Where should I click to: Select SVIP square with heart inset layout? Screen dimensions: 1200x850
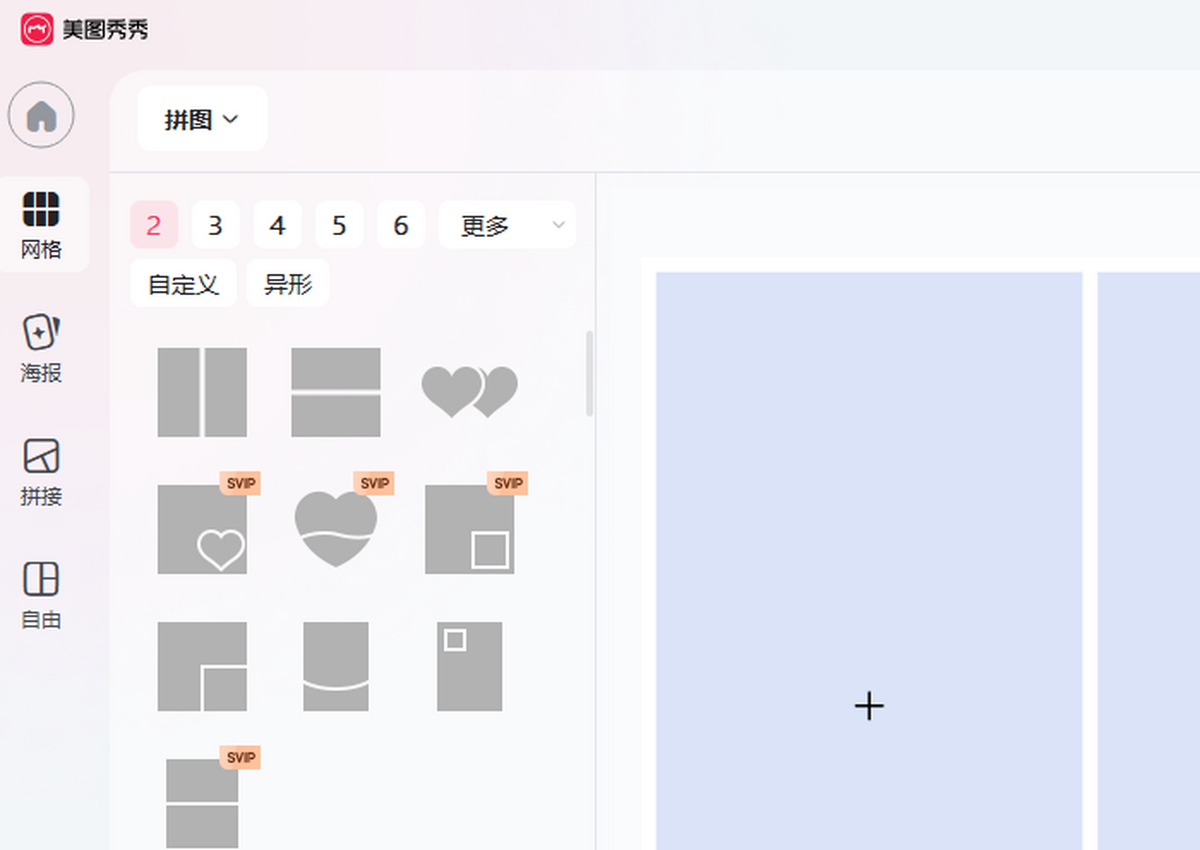point(202,529)
